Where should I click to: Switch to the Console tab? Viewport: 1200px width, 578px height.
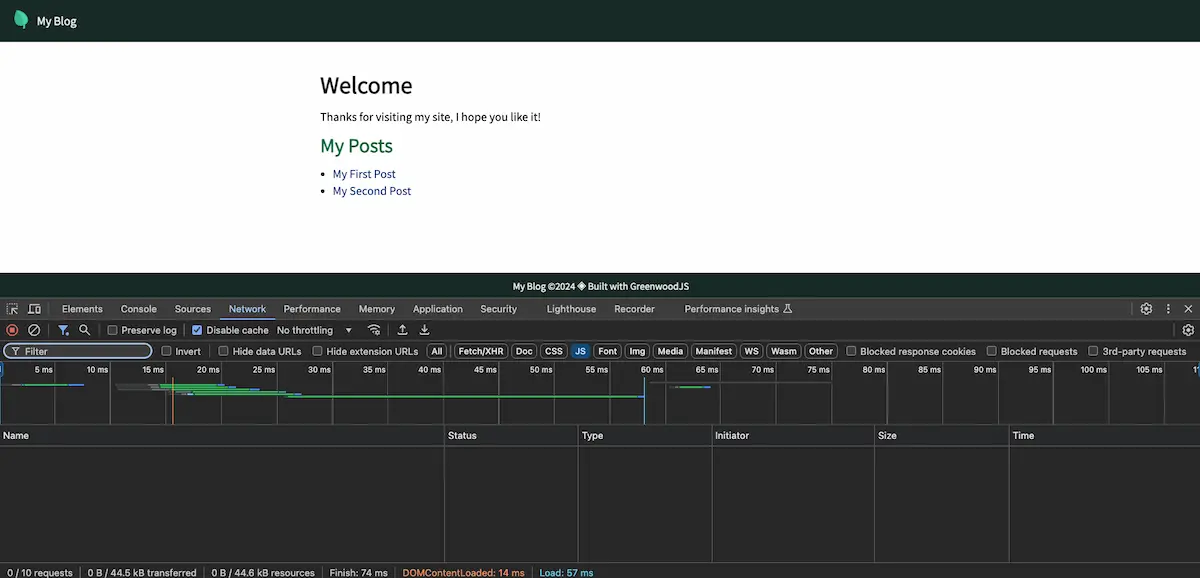click(138, 309)
